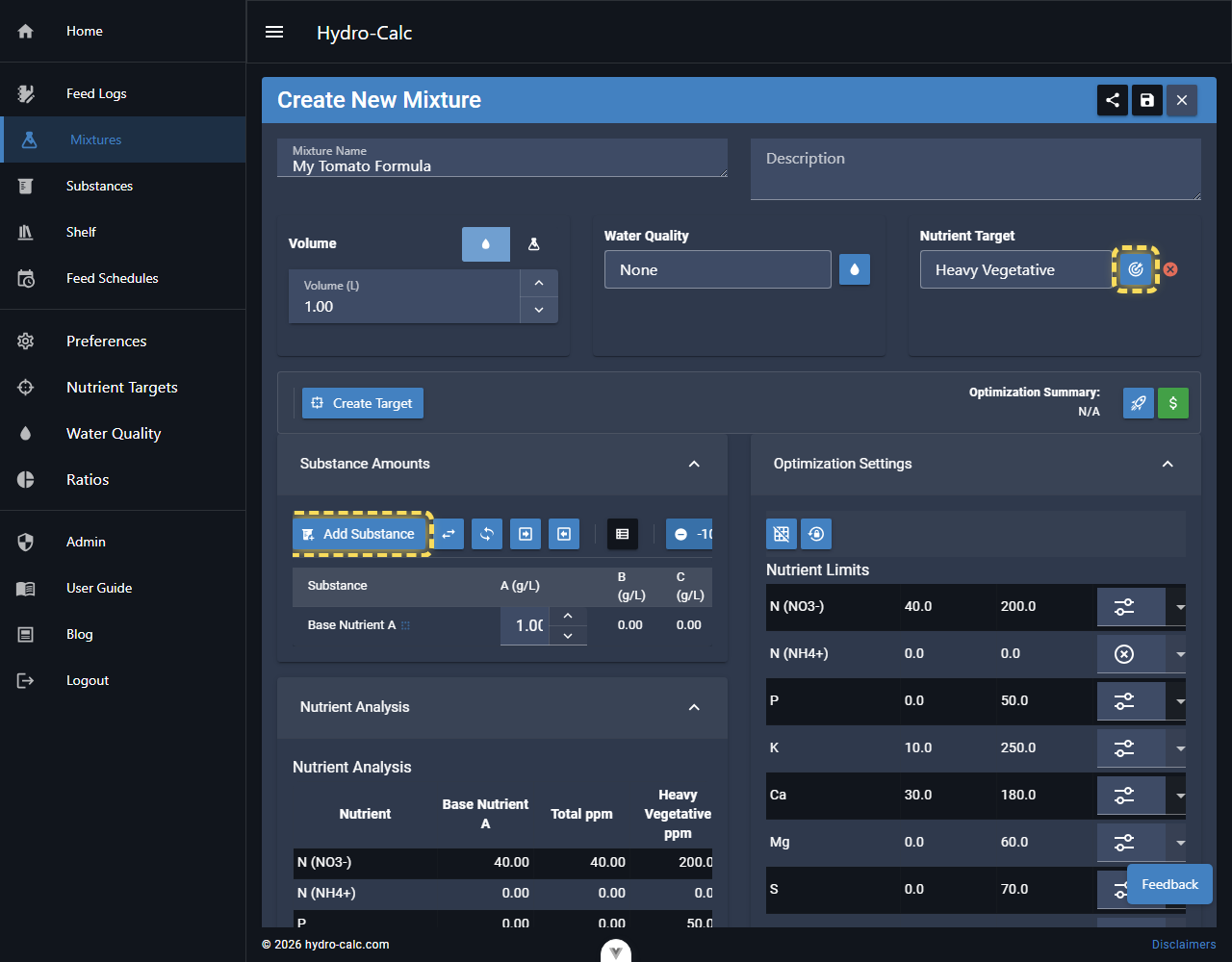Toggle Ca limit sliders button
The height and width of the screenshot is (962, 1232).
pyautogui.click(x=1131, y=796)
